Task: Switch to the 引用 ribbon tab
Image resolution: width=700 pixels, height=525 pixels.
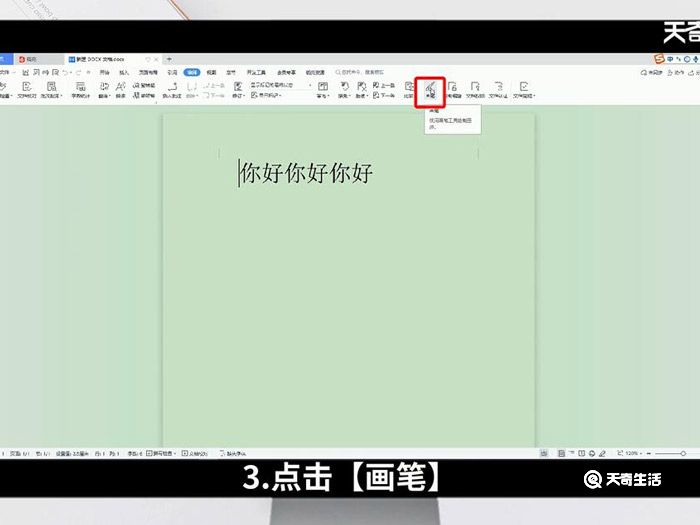Action: 172,72
